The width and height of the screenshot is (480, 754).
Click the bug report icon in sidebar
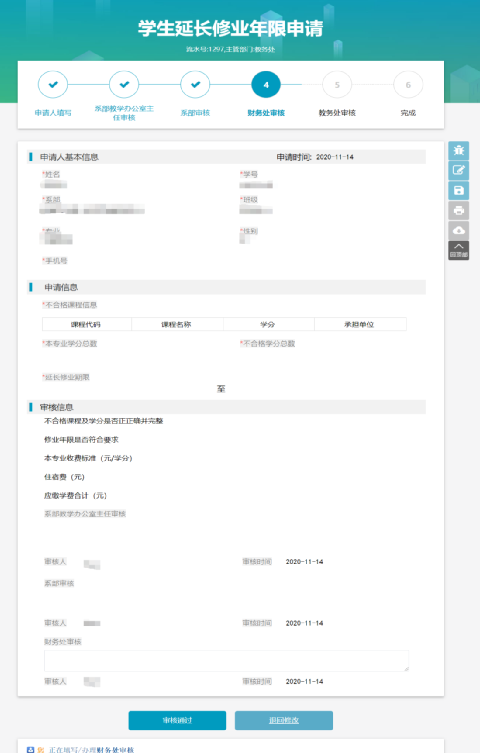pyautogui.click(x=458, y=151)
